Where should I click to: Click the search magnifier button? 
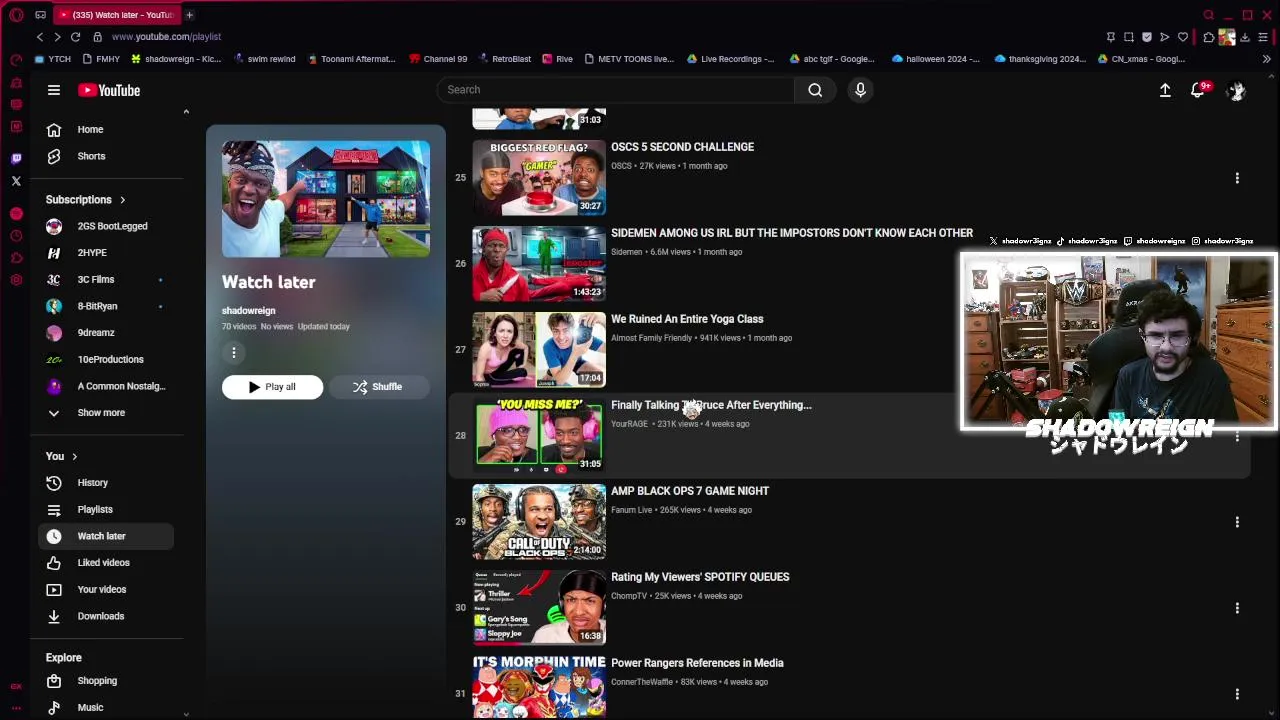[815, 90]
